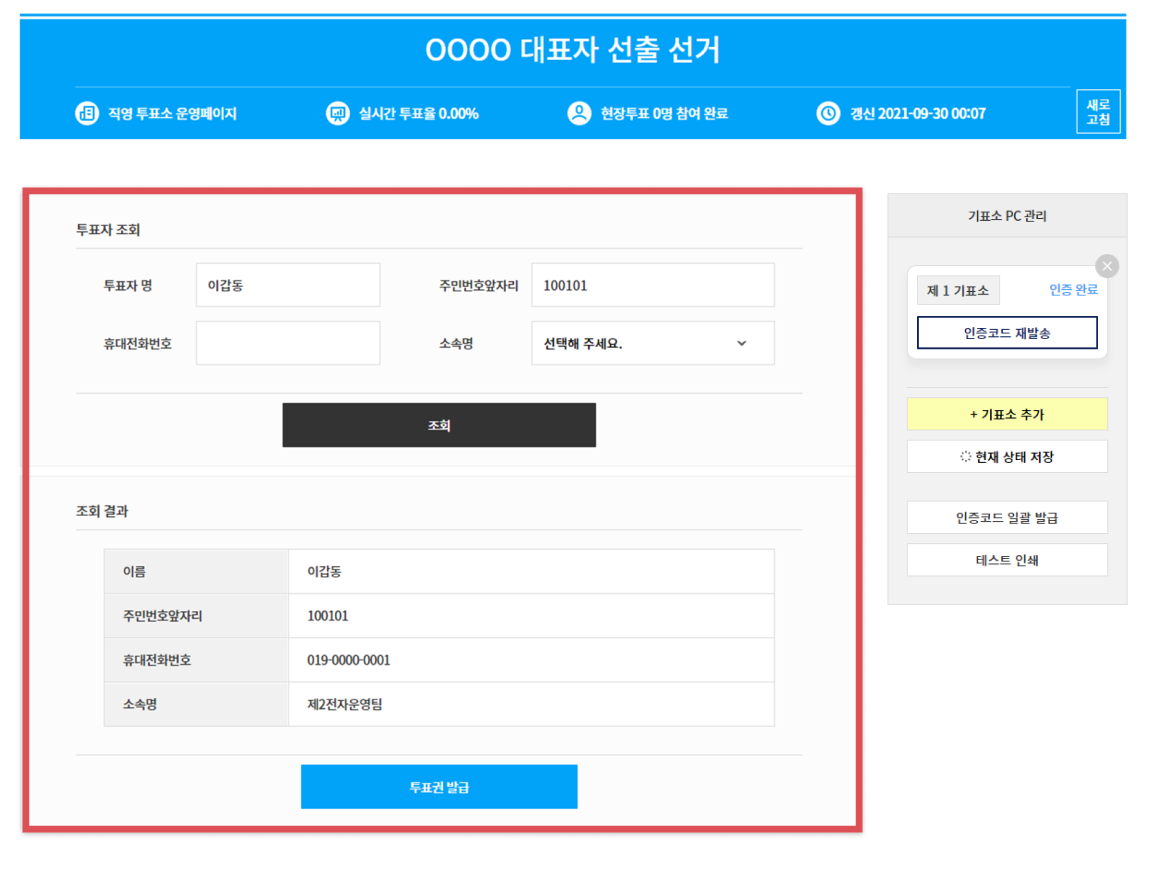The height and width of the screenshot is (882, 1152).
Task: Click the 투표자 명 input field
Action: tap(288, 285)
